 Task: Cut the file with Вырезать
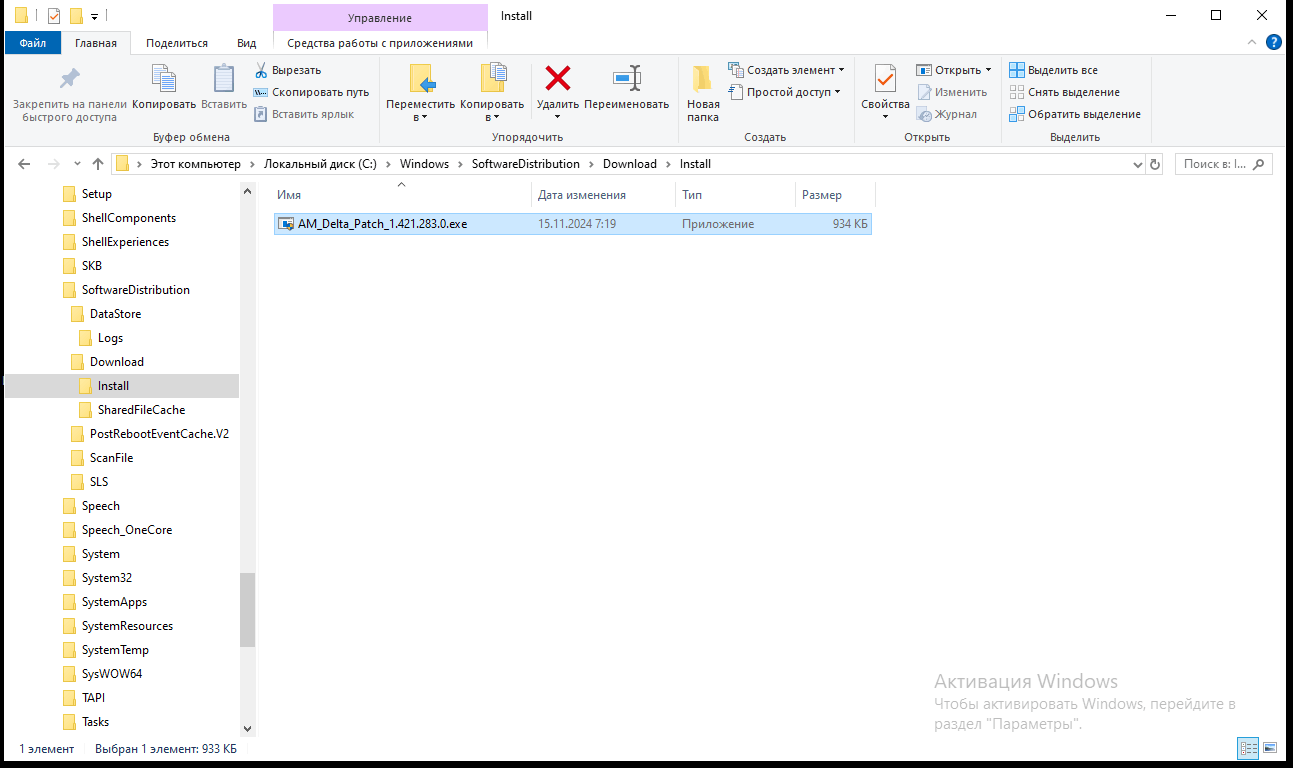point(296,69)
